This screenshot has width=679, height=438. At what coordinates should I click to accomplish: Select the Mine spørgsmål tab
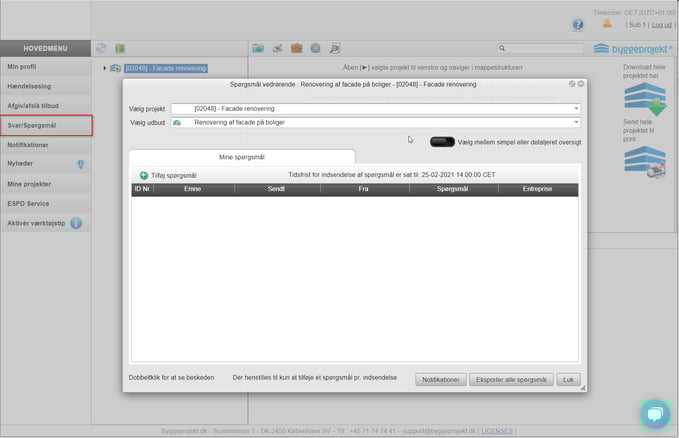(x=241, y=157)
